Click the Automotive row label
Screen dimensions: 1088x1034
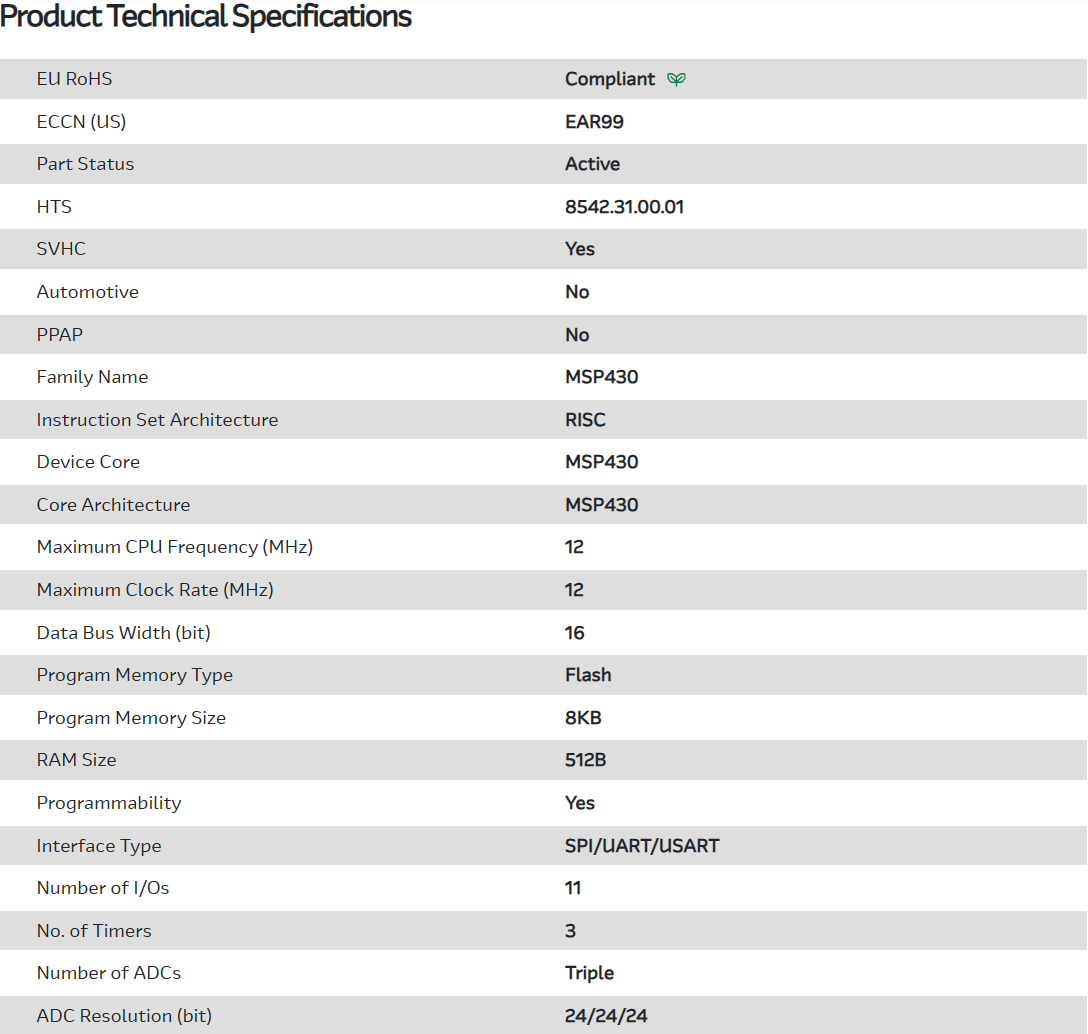click(87, 292)
